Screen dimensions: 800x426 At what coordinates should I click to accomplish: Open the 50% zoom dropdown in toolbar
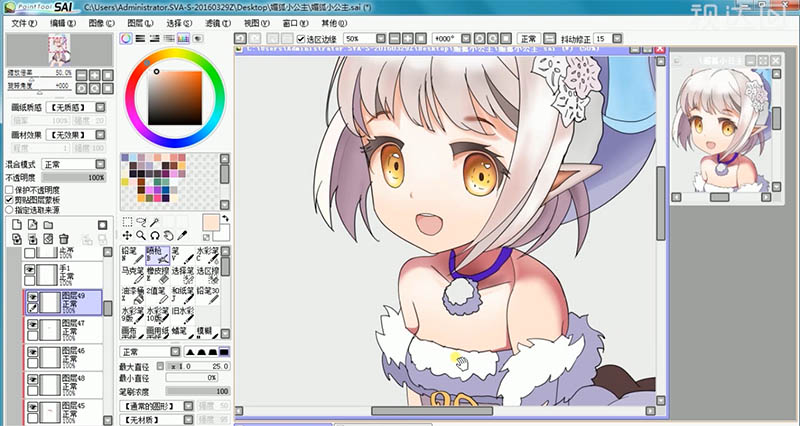381,39
